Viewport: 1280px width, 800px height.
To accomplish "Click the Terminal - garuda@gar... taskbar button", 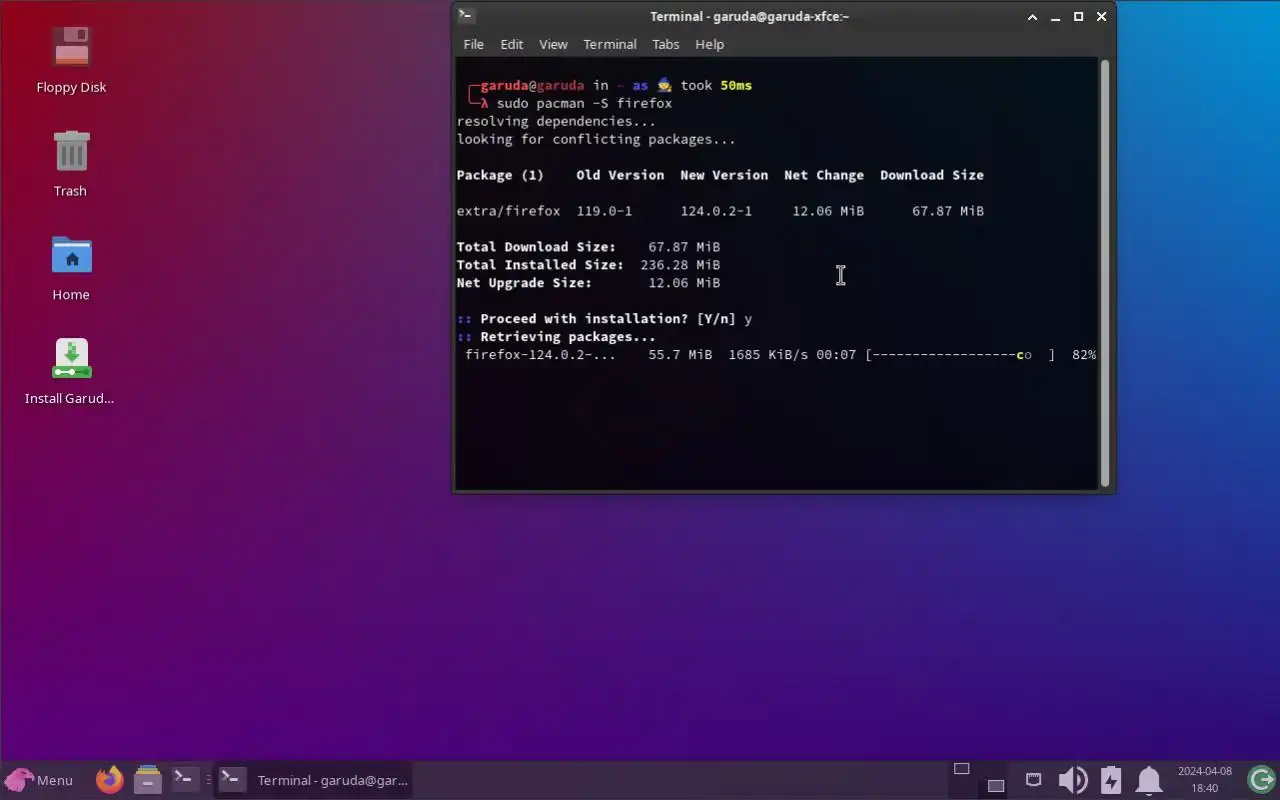I will point(314,780).
